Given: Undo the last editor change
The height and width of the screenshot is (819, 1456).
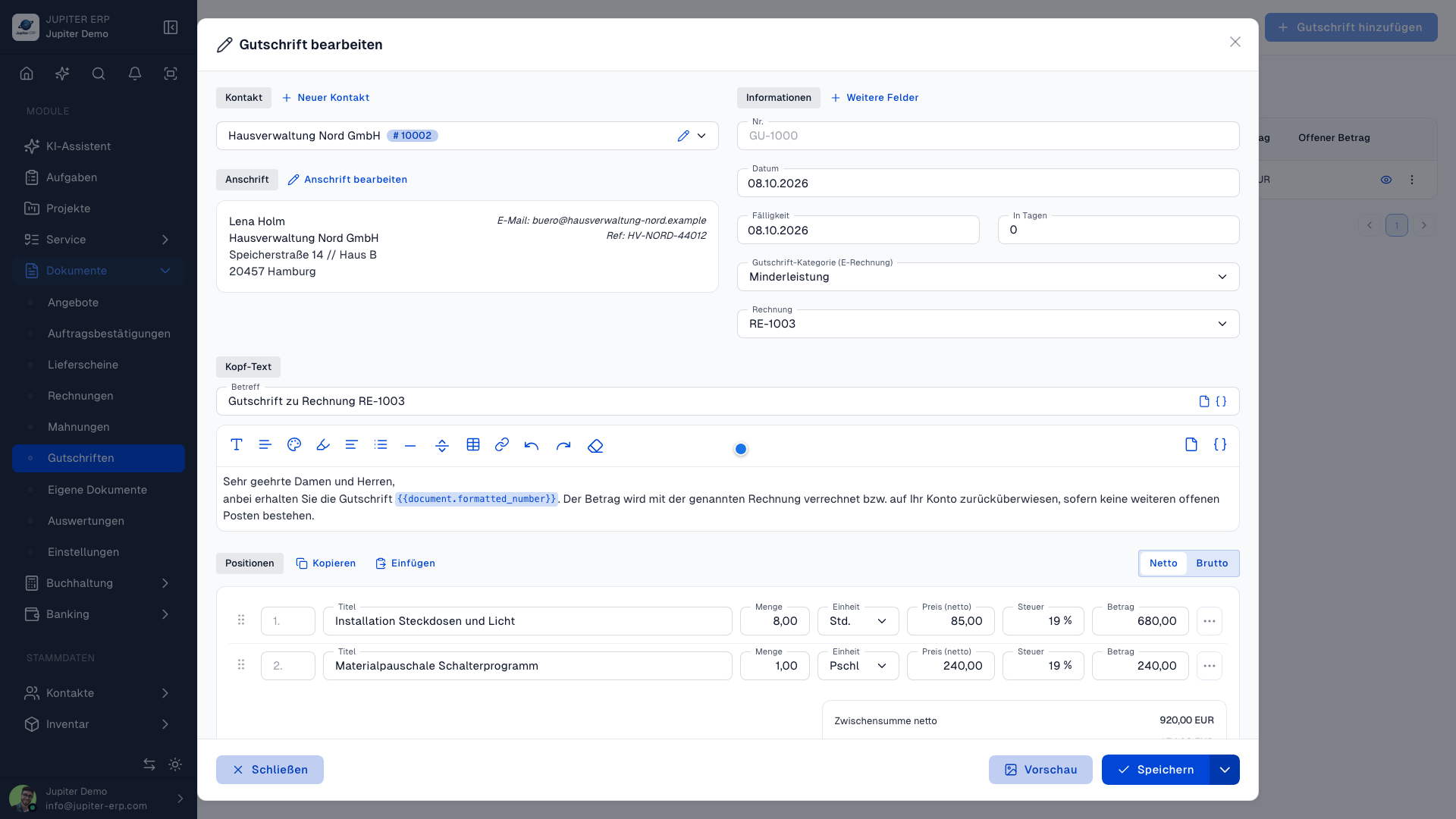Looking at the screenshot, I should tap(532, 446).
